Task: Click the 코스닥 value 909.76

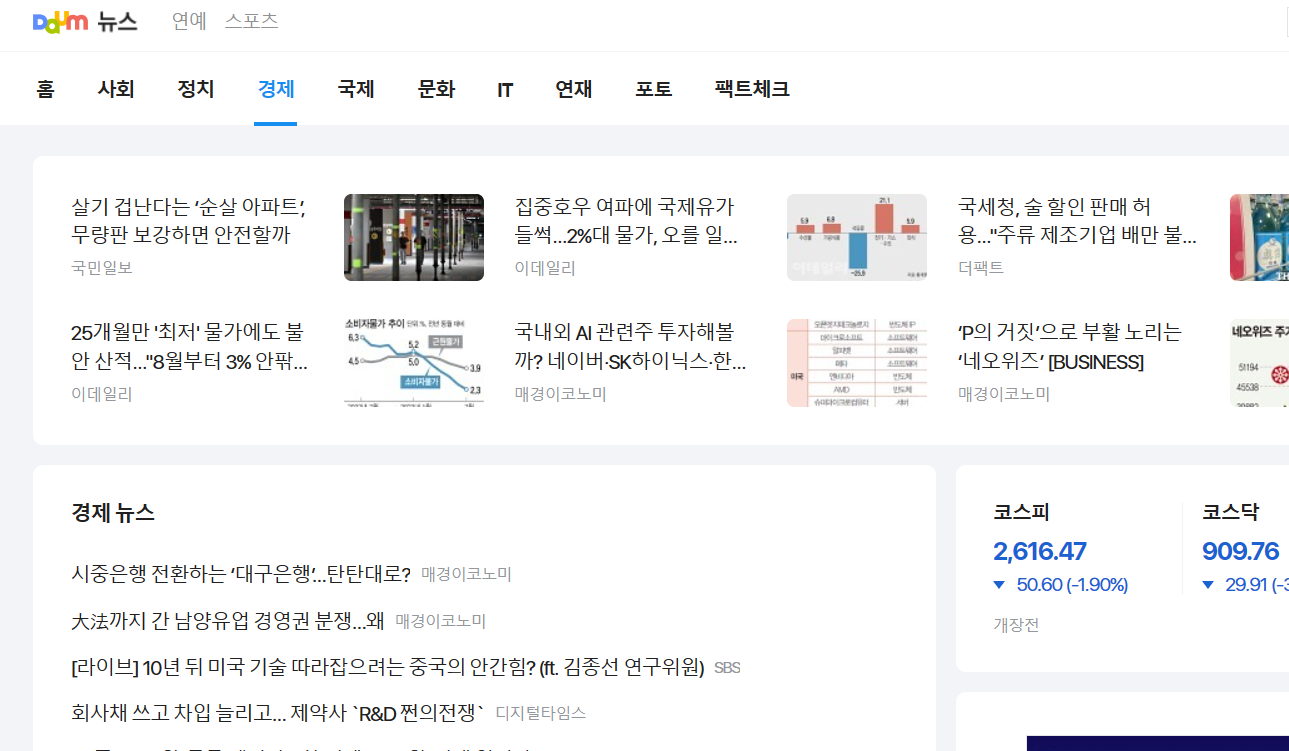Action: (1241, 551)
